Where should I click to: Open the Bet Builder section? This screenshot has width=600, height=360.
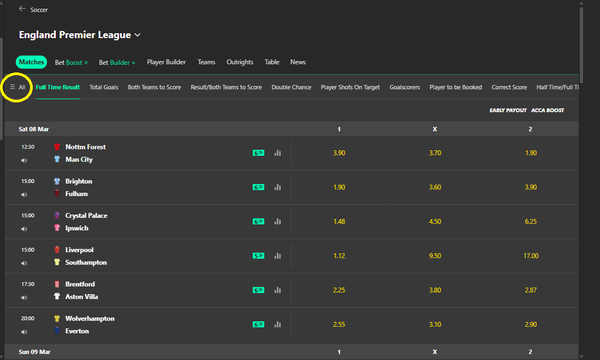117,62
